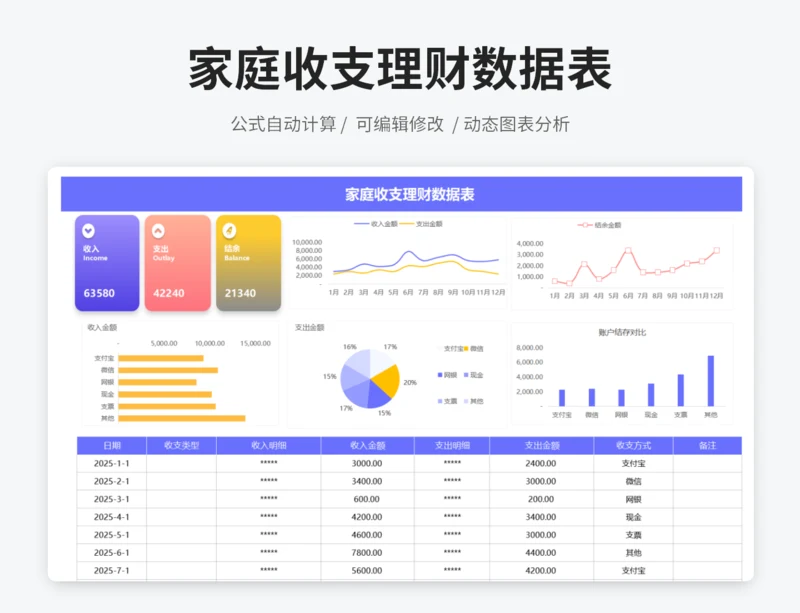Click the 收支类型 column header
The width and height of the screenshot is (800, 613).
pos(181,446)
